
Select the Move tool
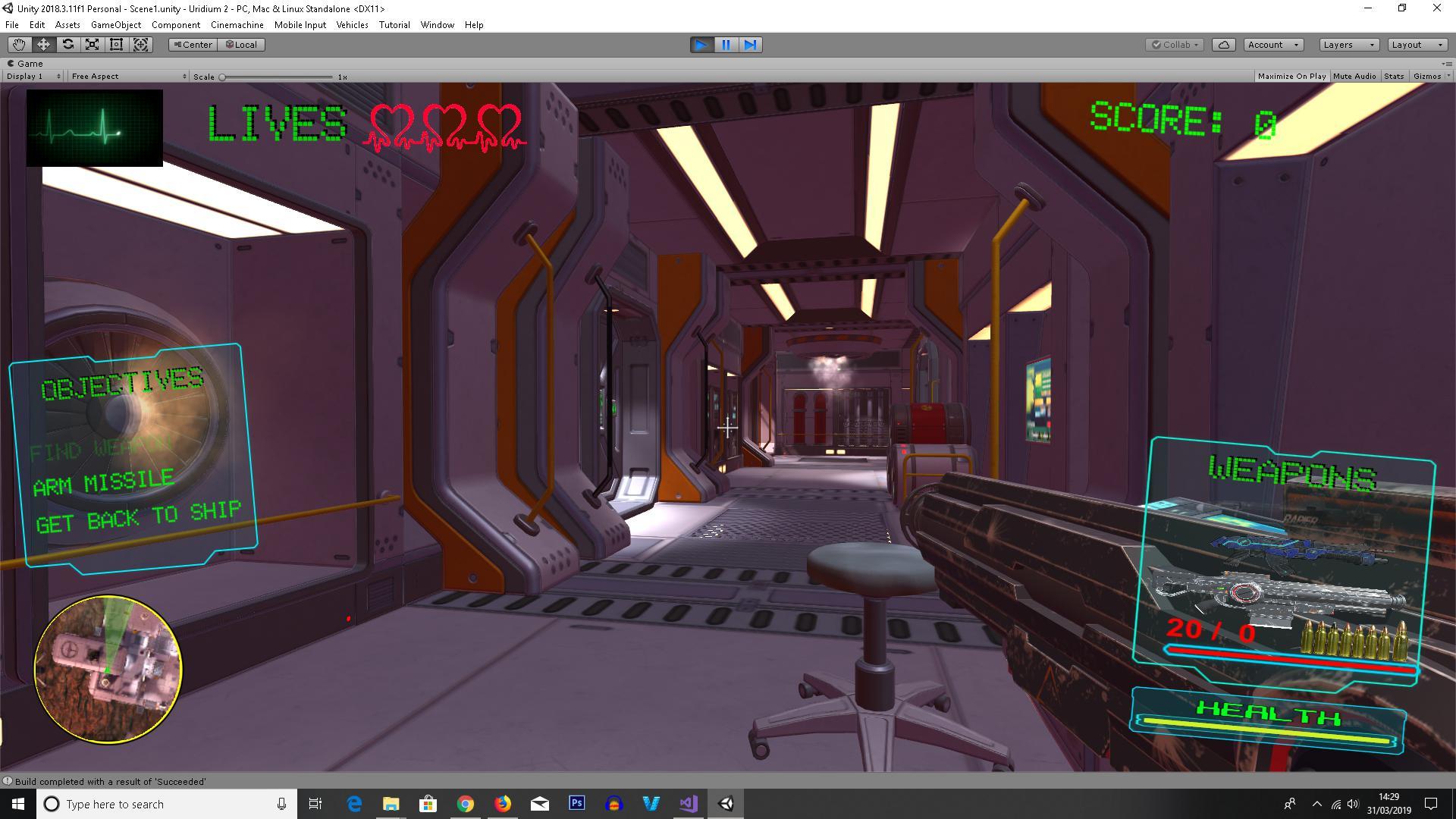[x=43, y=45]
